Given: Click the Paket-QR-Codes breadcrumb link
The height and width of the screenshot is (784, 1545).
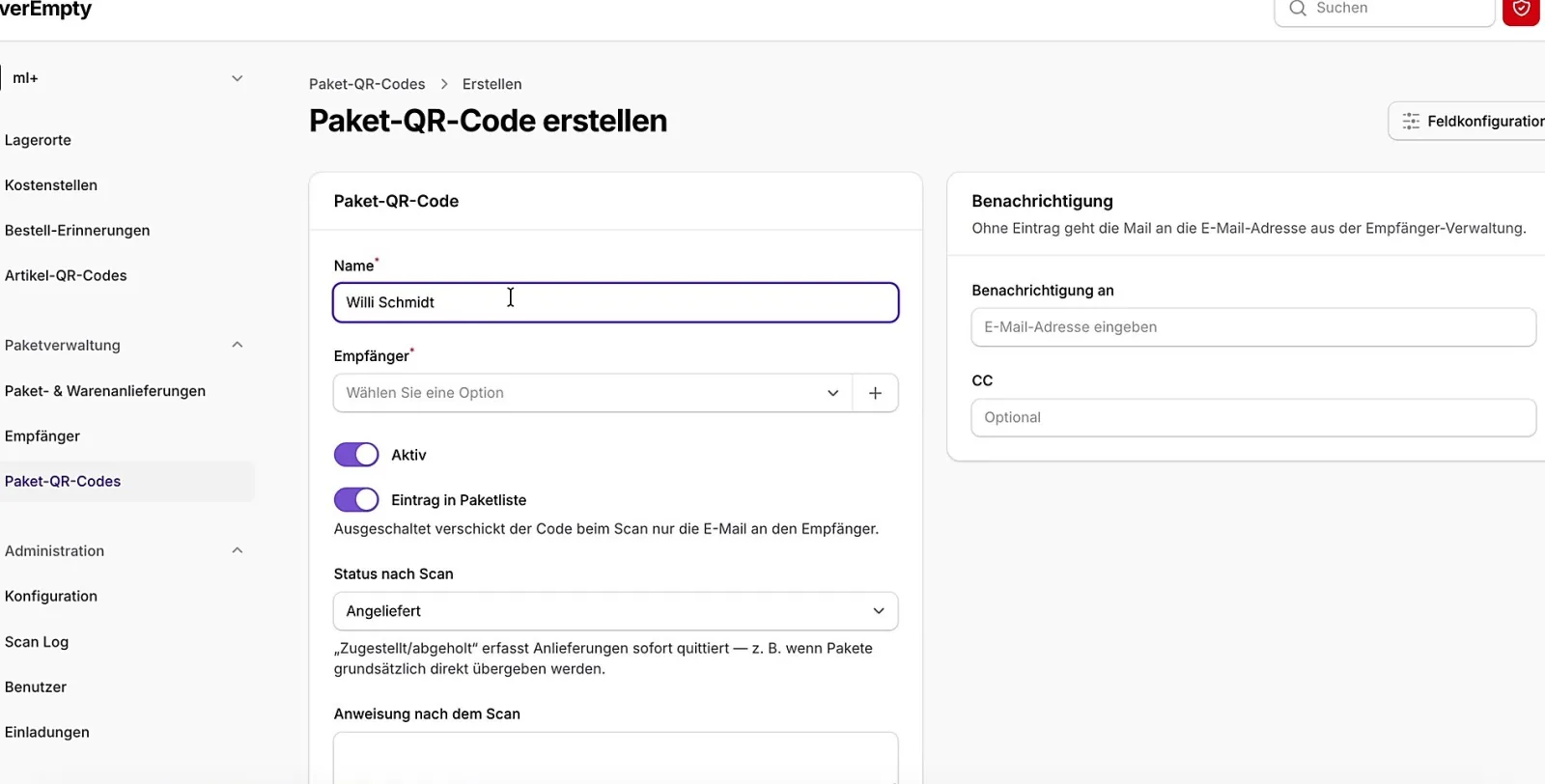Looking at the screenshot, I should pos(367,84).
